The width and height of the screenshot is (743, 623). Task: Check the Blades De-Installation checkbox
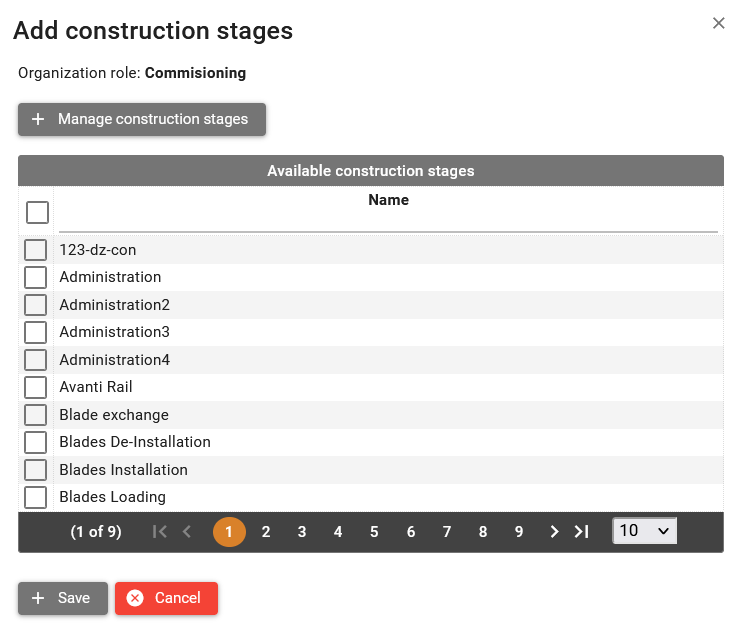click(x=36, y=442)
